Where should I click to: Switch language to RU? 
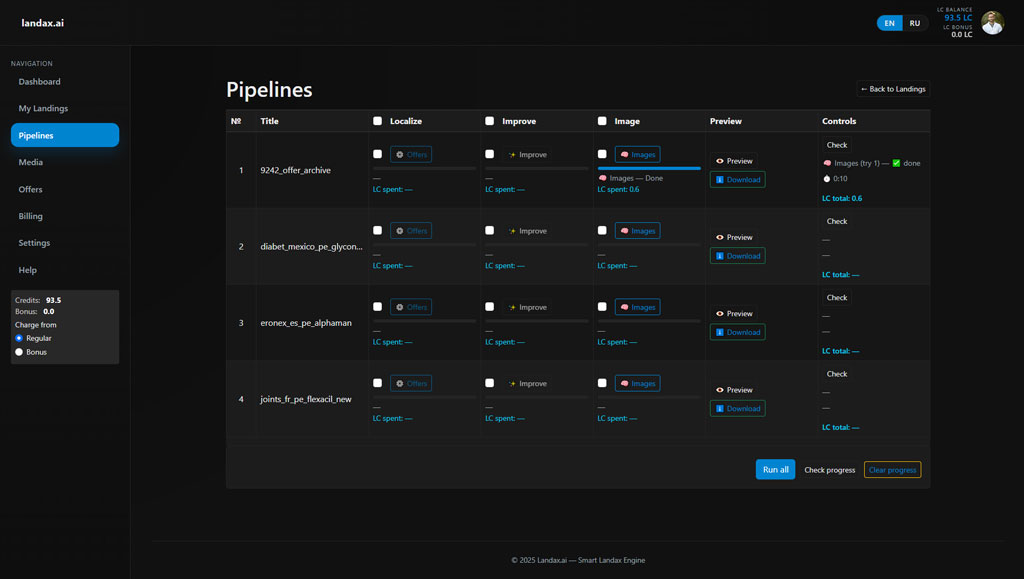[x=915, y=23]
